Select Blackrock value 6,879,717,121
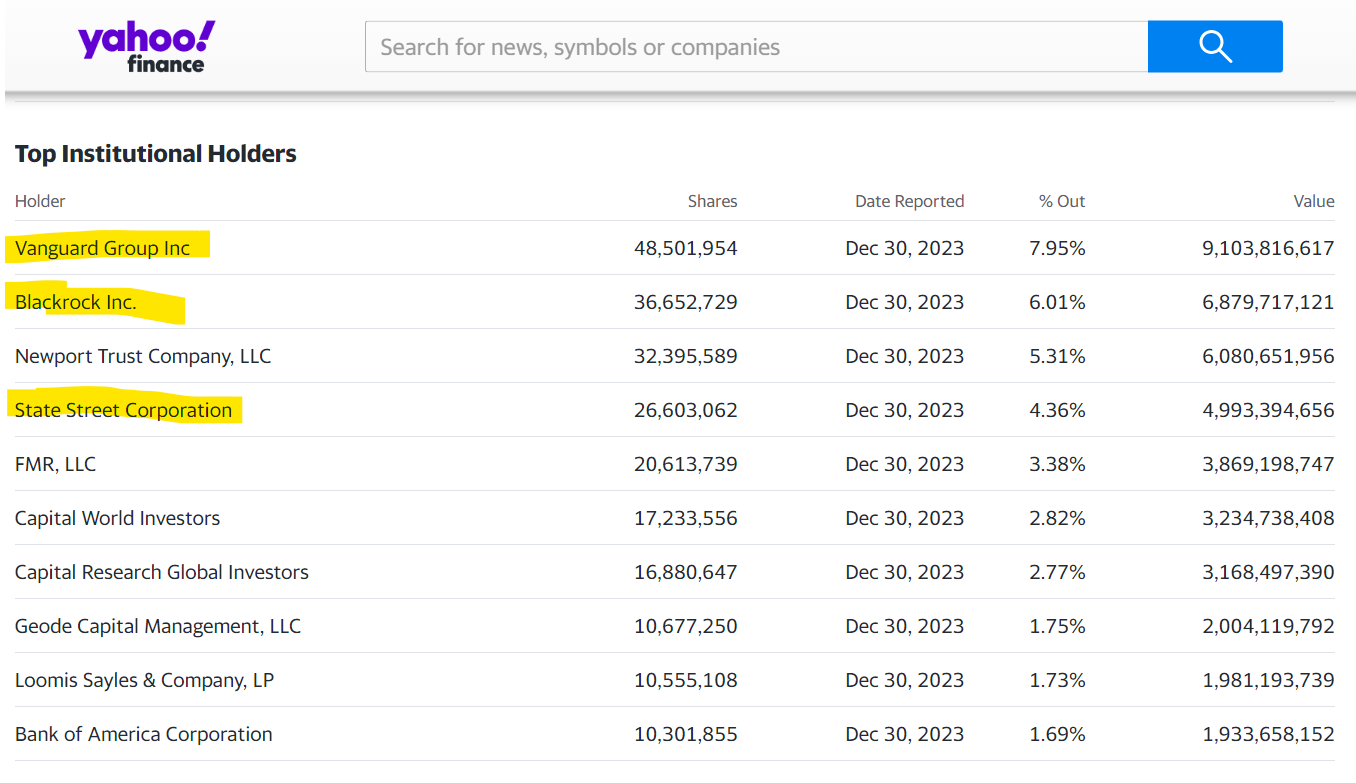The width and height of the screenshot is (1356, 783). [x=1268, y=302]
